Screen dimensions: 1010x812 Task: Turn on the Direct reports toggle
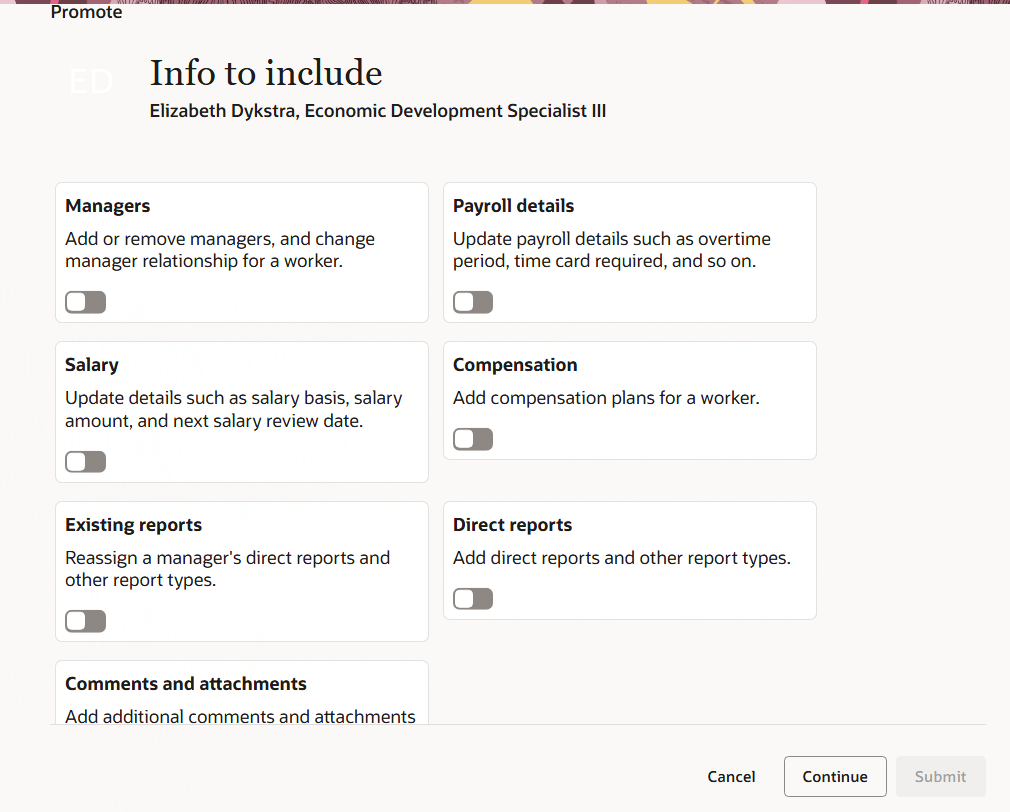click(x=473, y=598)
